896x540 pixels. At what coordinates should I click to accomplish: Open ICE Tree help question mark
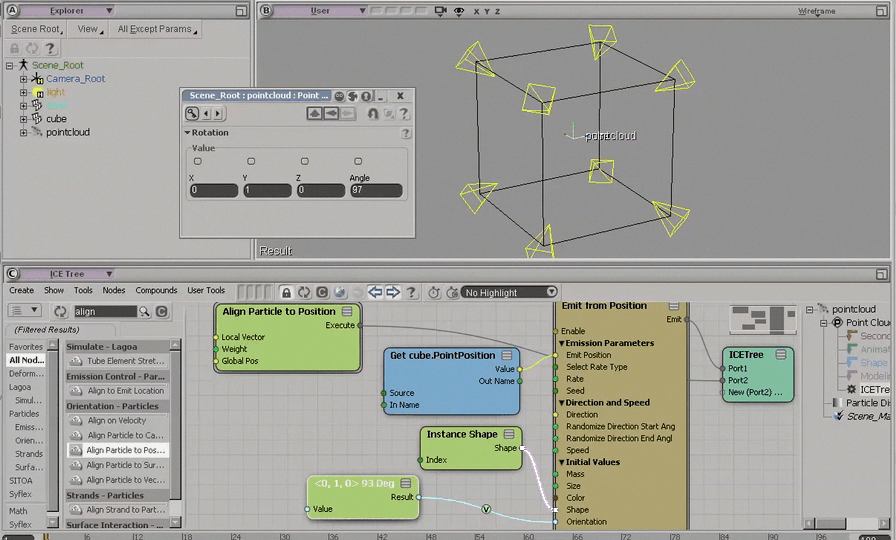coord(411,293)
